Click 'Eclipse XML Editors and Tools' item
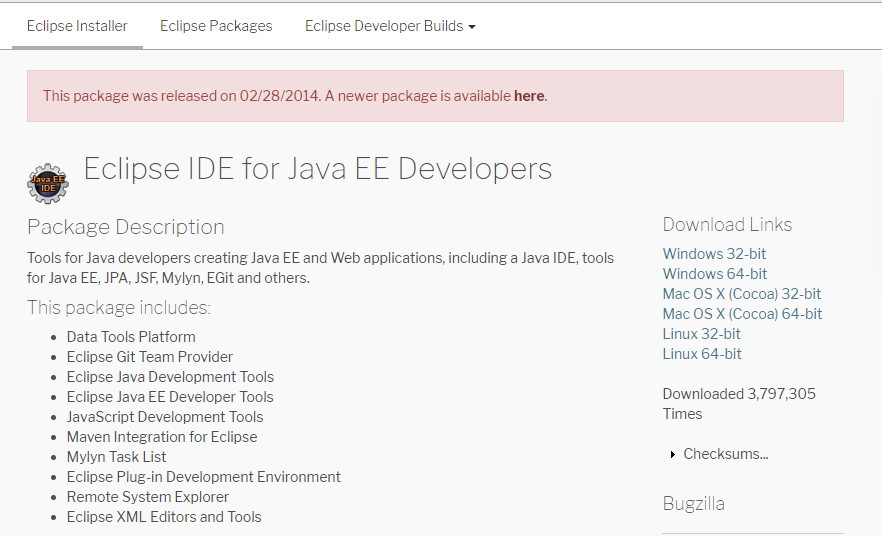The width and height of the screenshot is (882, 536). point(164,517)
